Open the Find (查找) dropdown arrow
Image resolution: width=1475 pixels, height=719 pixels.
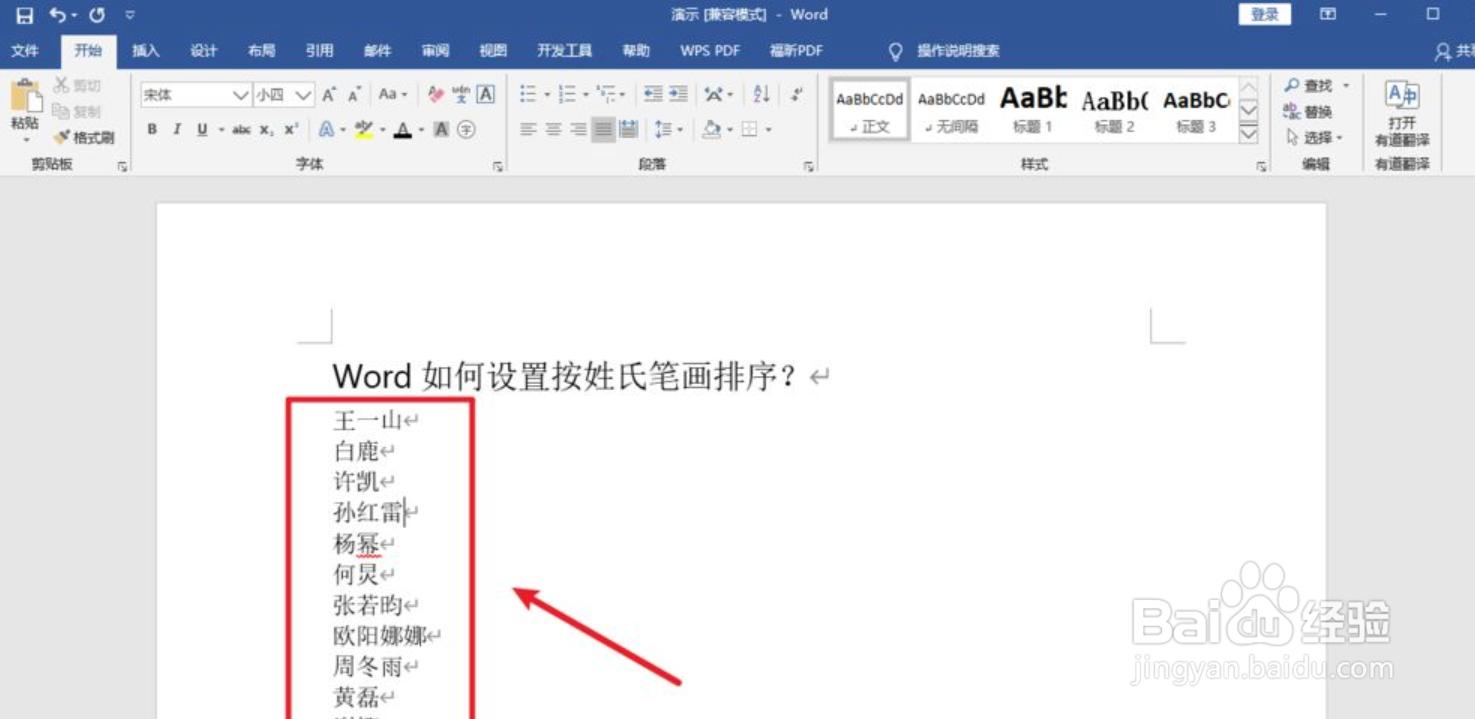pos(1346,86)
